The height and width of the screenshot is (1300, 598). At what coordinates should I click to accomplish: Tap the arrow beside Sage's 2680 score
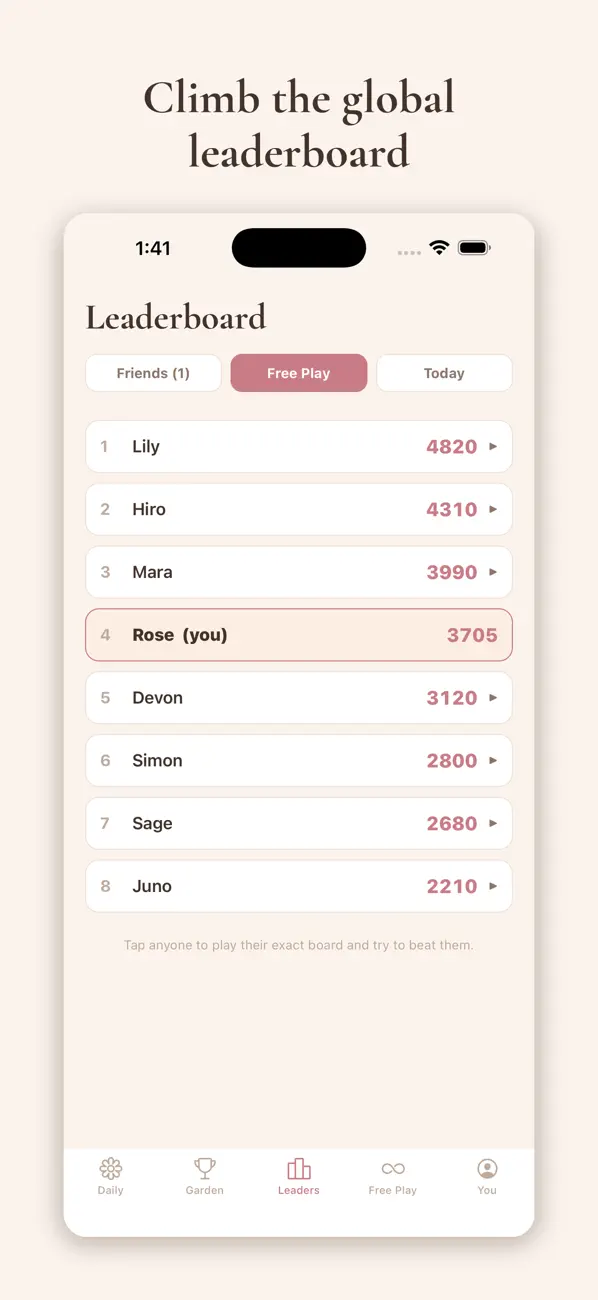point(493,824)
